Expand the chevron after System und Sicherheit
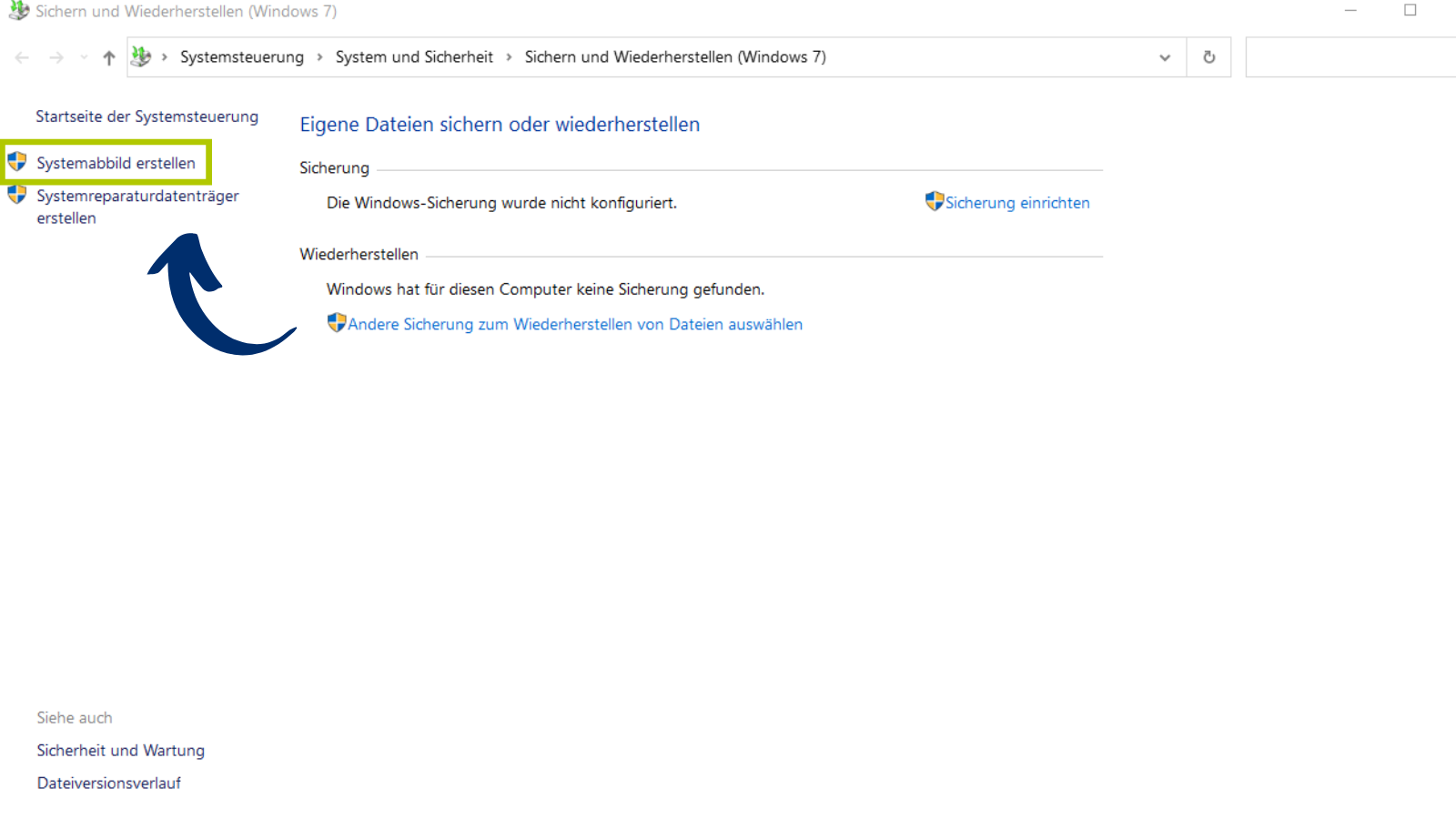The image size is (1456, 819). tap(509, 57)
